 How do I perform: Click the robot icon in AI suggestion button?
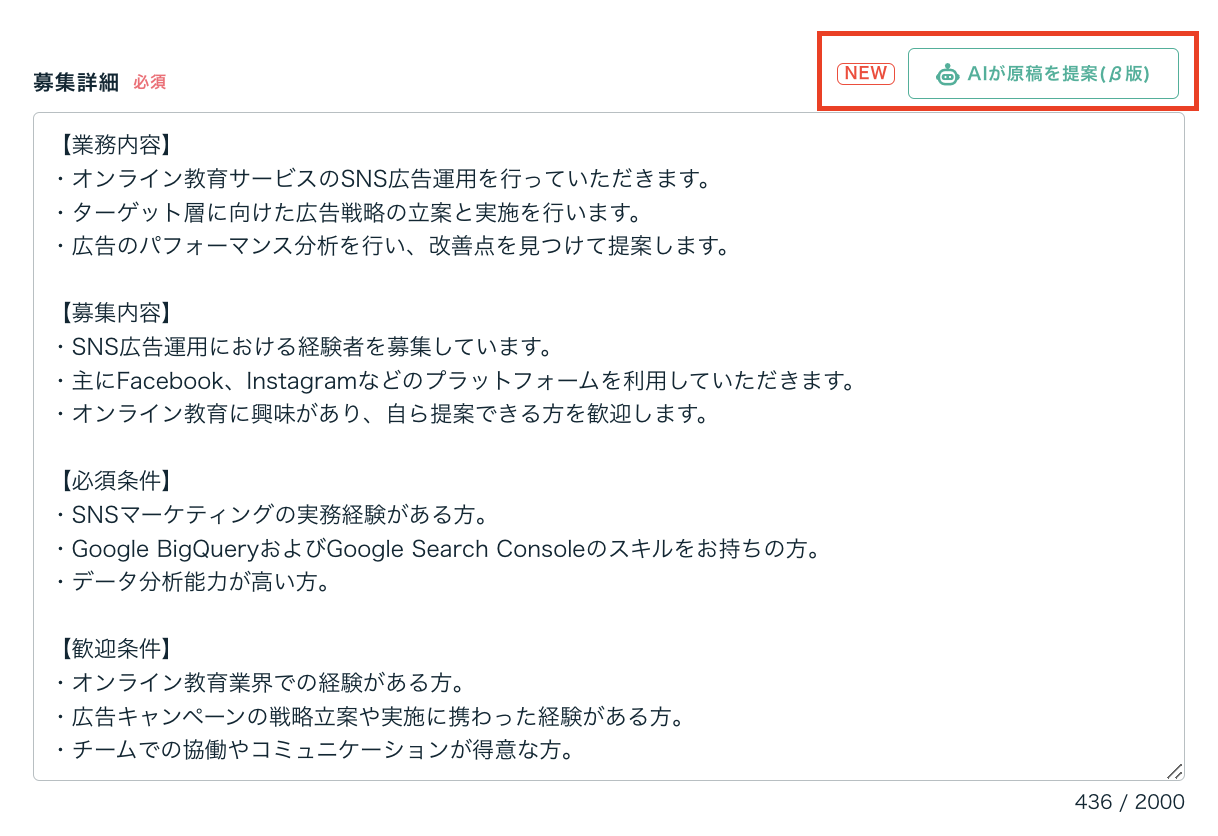click(x=946, y=74)
